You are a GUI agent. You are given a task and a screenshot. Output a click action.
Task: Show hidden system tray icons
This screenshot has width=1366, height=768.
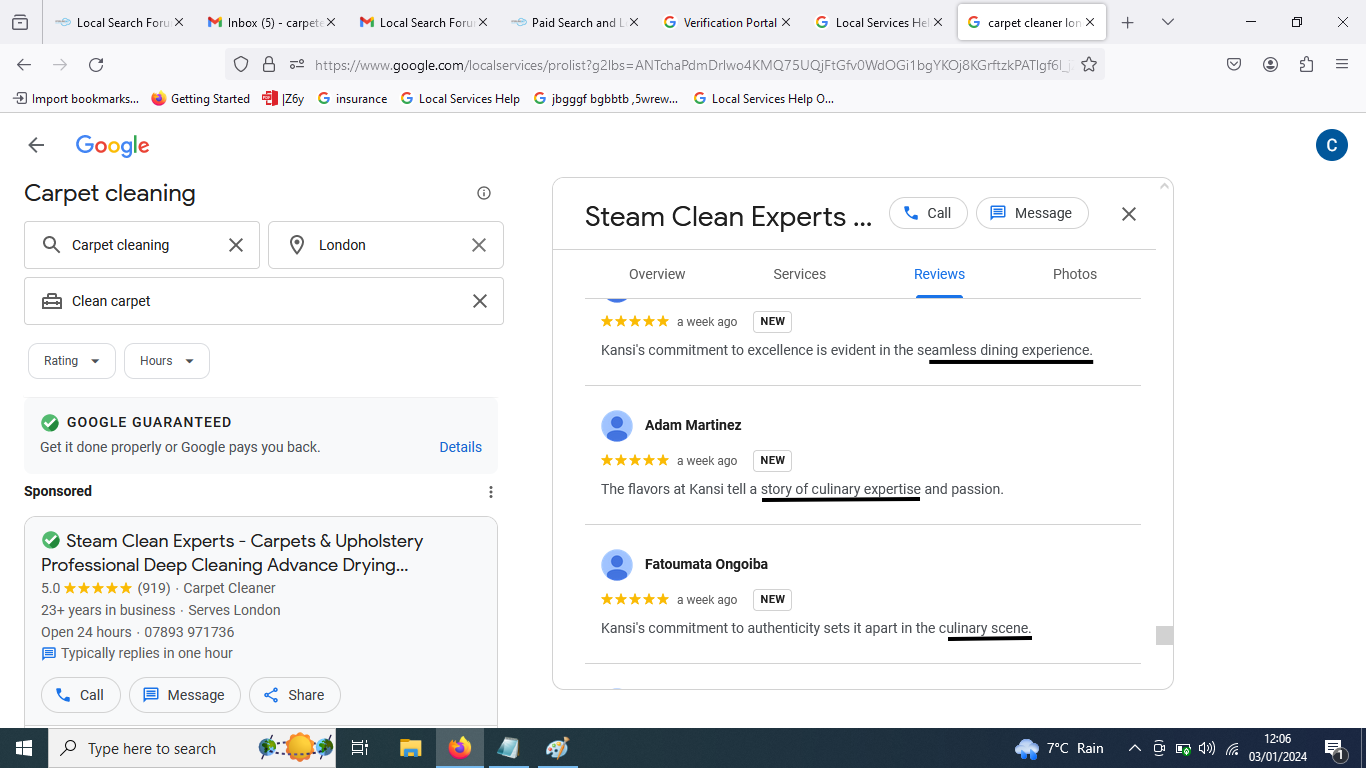pyautogui.click(x=1134, y=748)
